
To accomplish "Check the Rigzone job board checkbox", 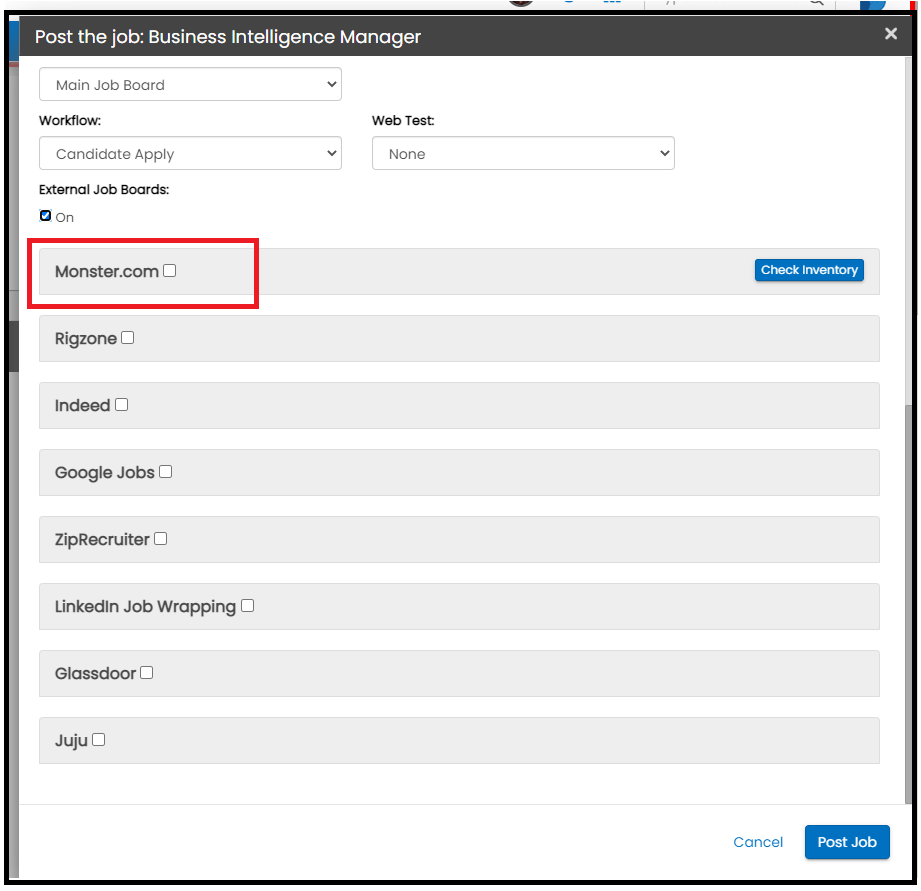I will [127, 338].
